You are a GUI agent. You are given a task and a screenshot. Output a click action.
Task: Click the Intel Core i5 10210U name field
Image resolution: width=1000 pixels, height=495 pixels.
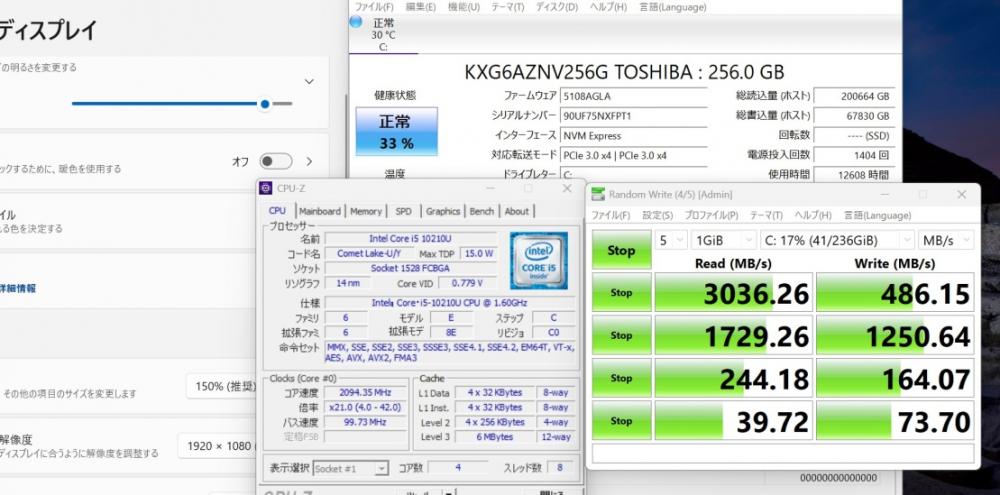(410, 239)
